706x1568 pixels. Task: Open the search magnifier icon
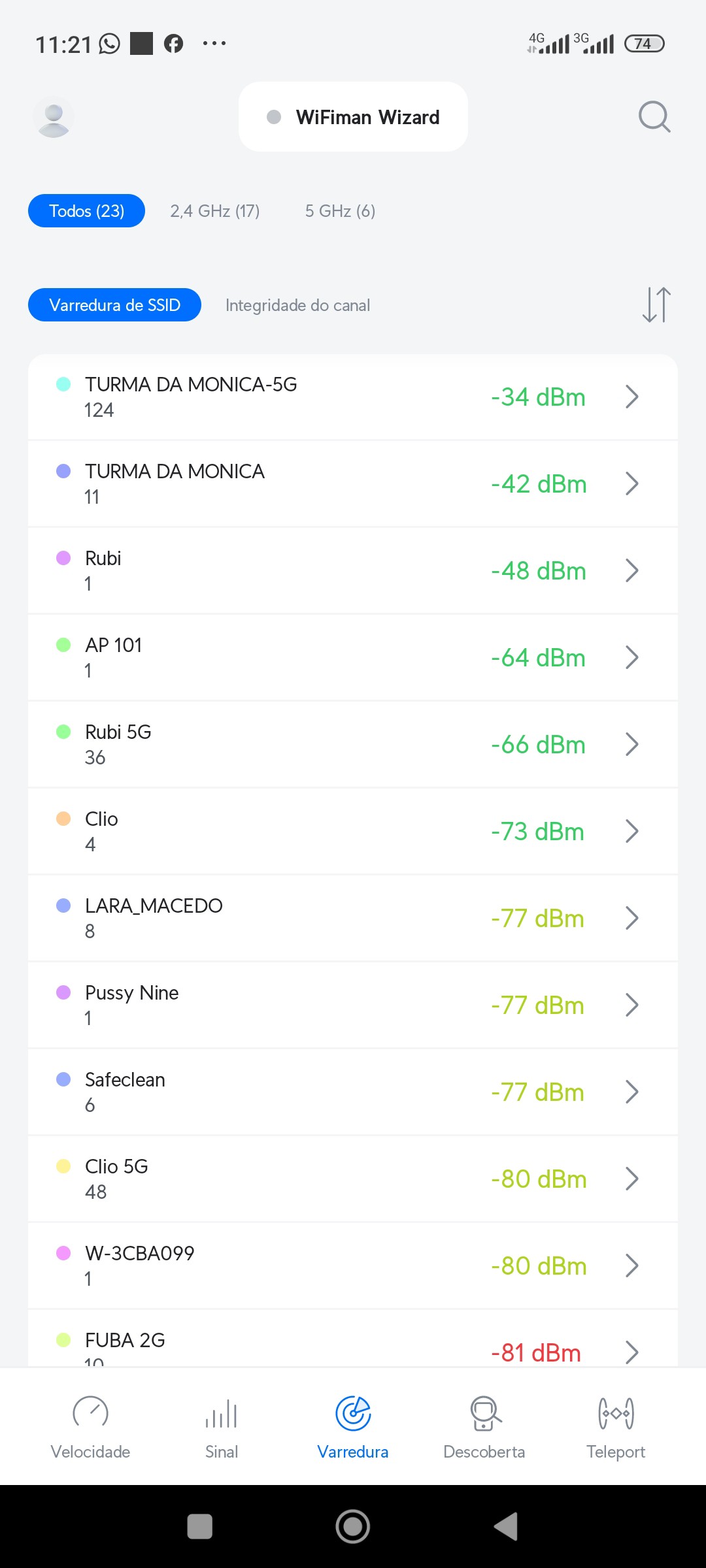tap(654, 117)
